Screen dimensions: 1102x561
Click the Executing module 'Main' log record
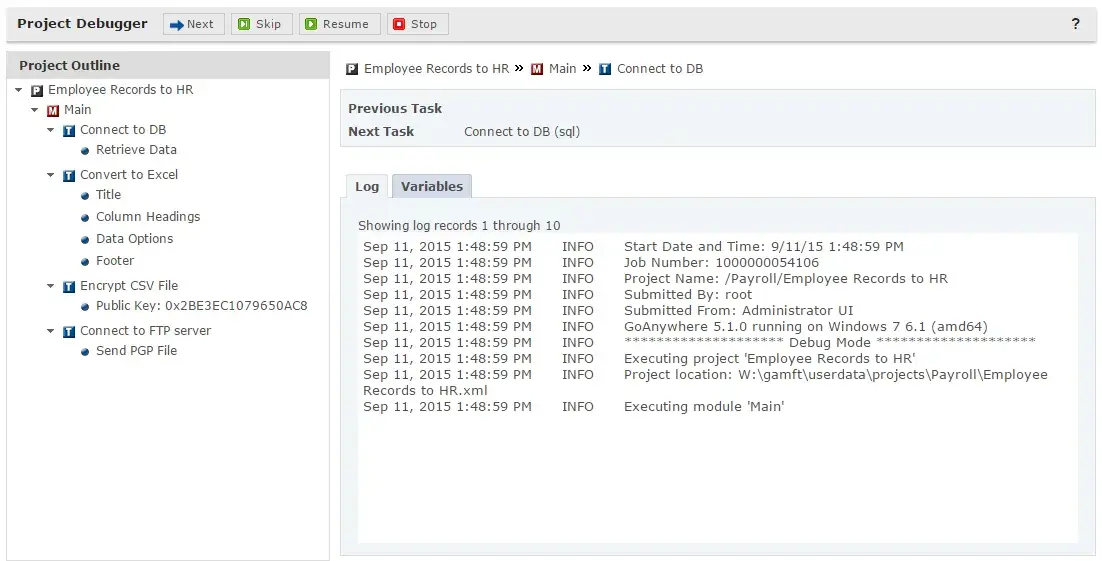click(x=704, y=407)
